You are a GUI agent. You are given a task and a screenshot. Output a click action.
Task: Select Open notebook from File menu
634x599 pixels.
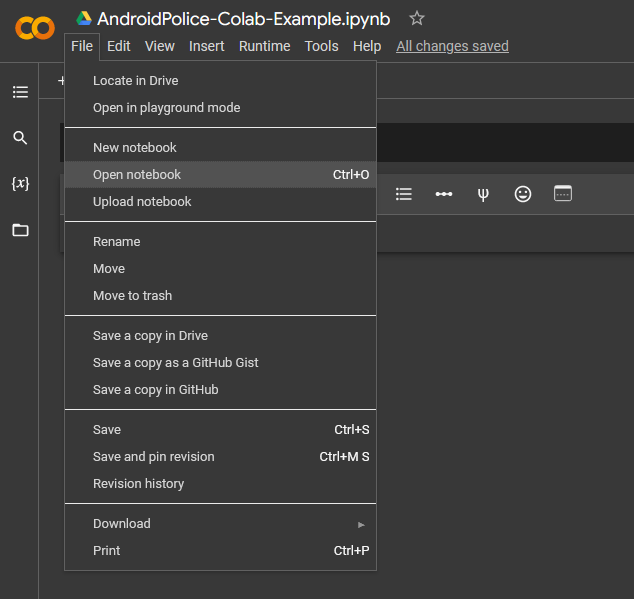click(137, 174)
